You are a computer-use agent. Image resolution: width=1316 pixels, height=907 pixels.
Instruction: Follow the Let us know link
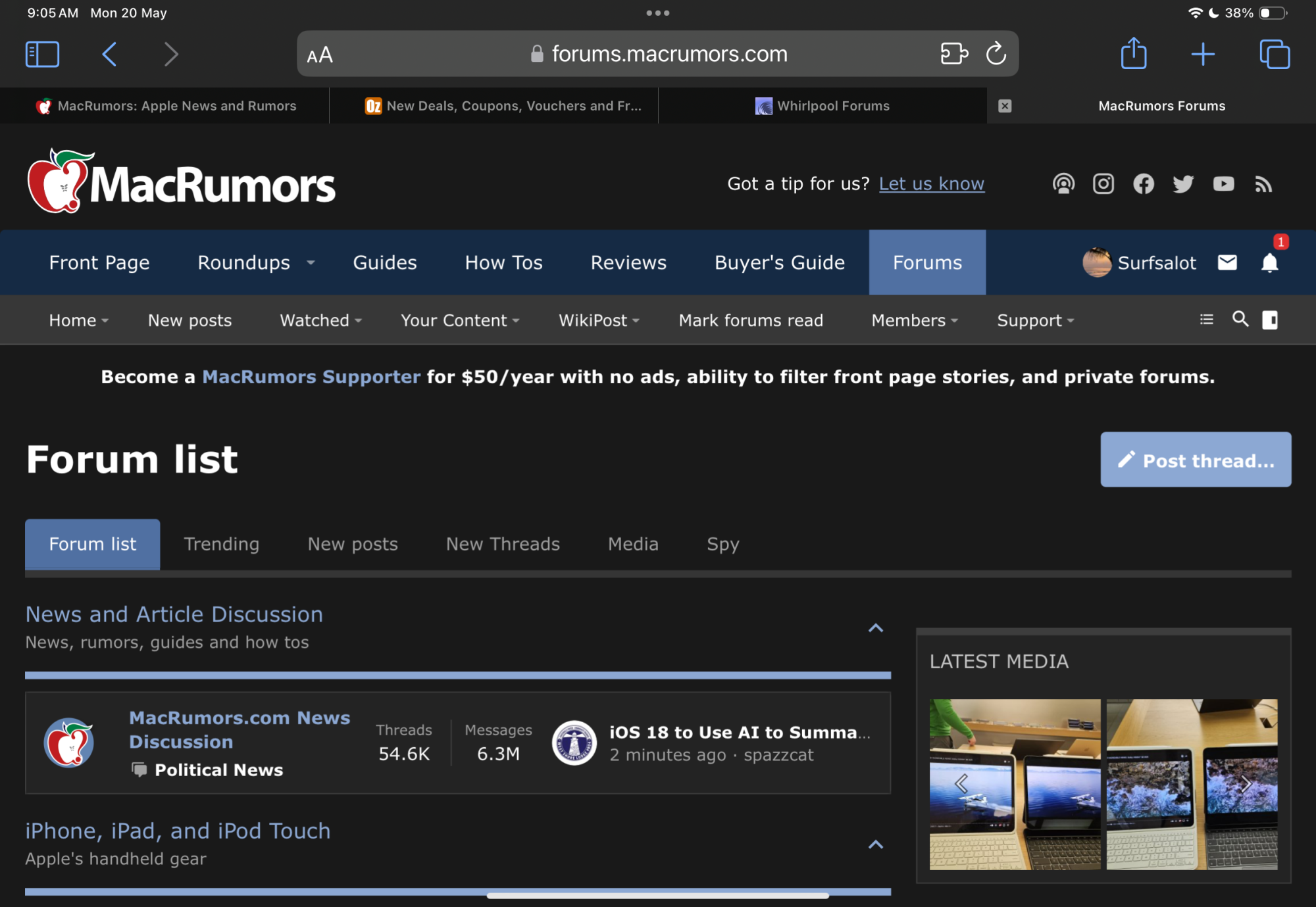932,184
